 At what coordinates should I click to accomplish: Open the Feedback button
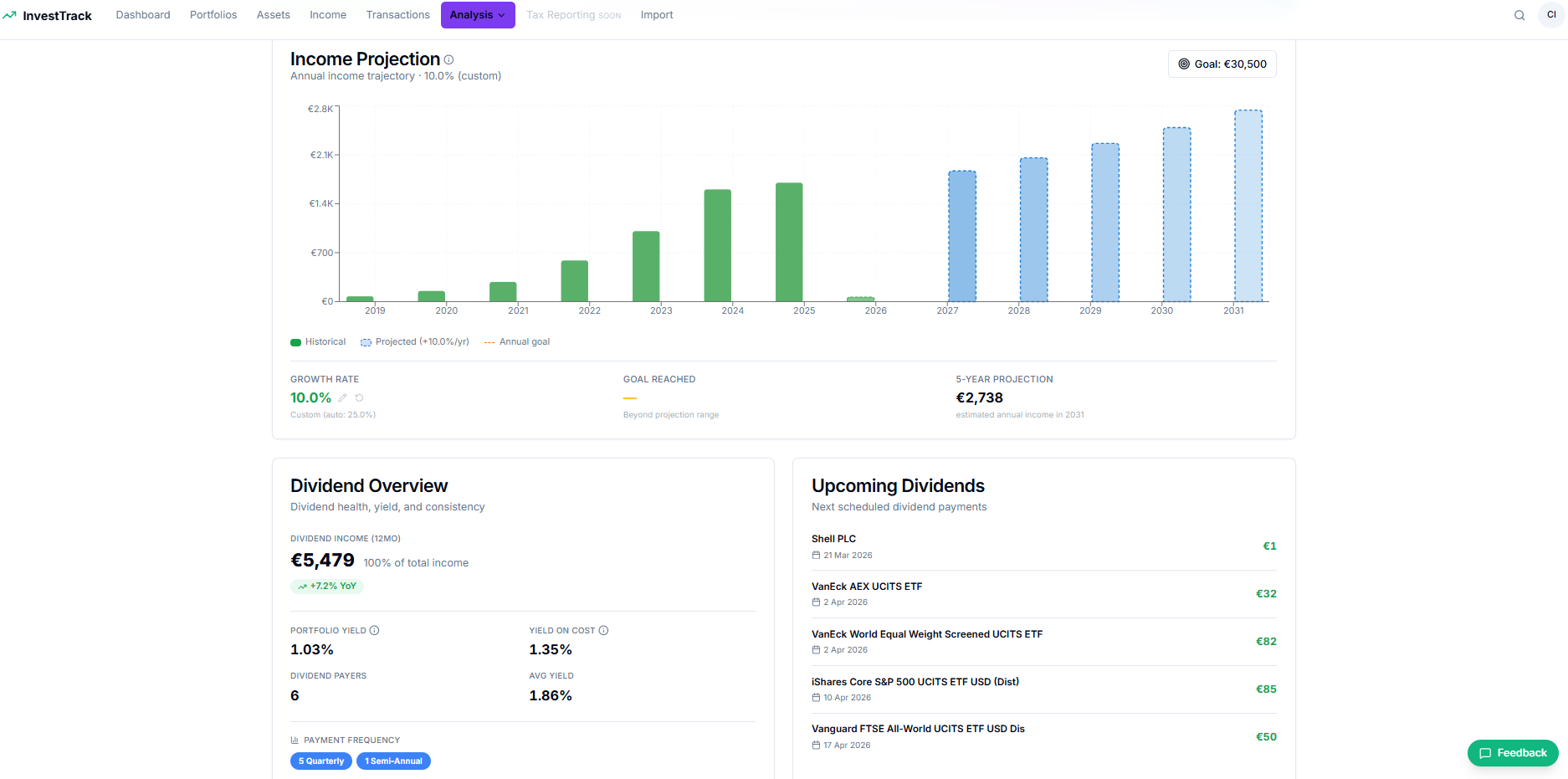[x=1513, y=753]
